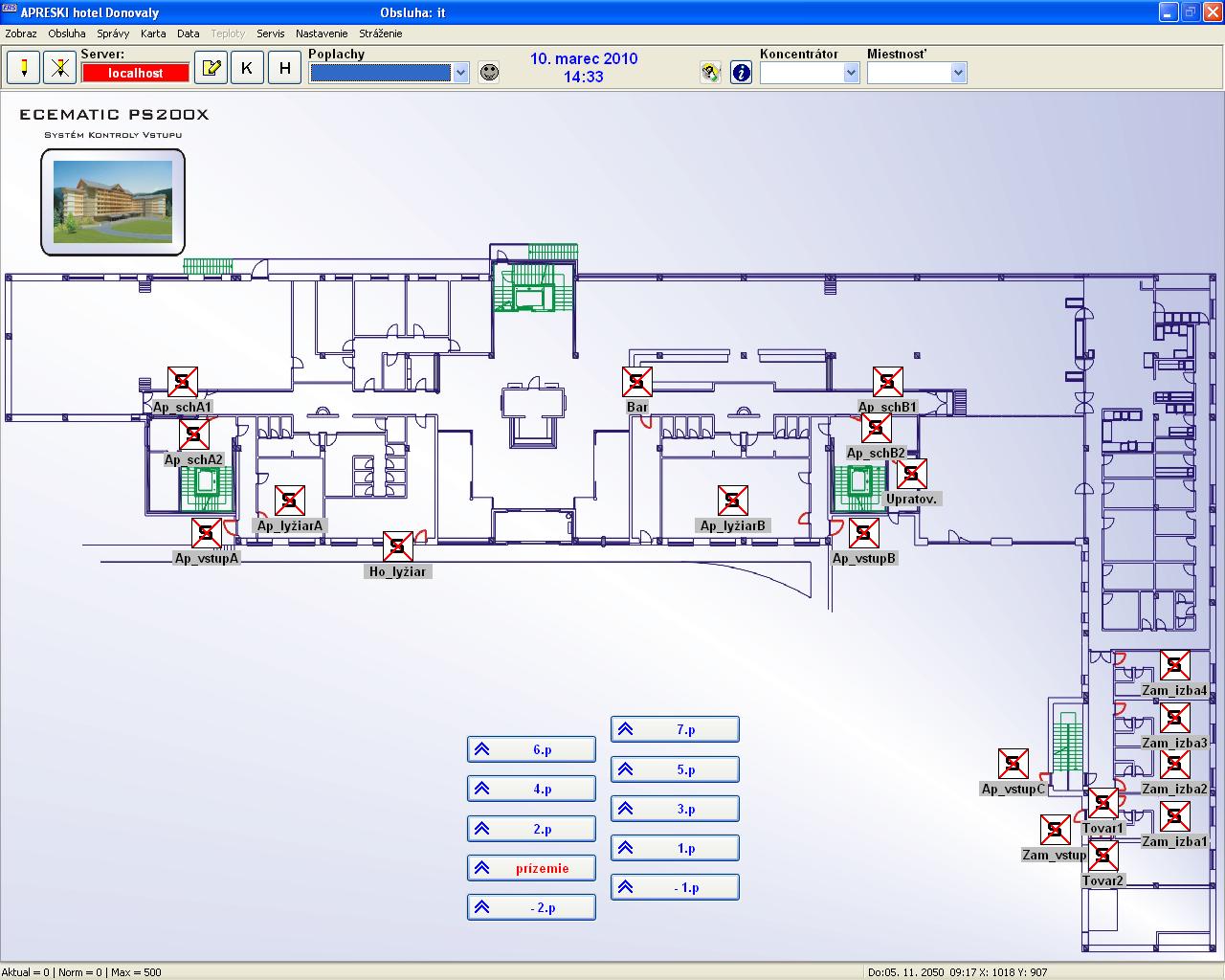
Task: Select the Tovar2 reader icon
Action: click(x=1103, y=856)
